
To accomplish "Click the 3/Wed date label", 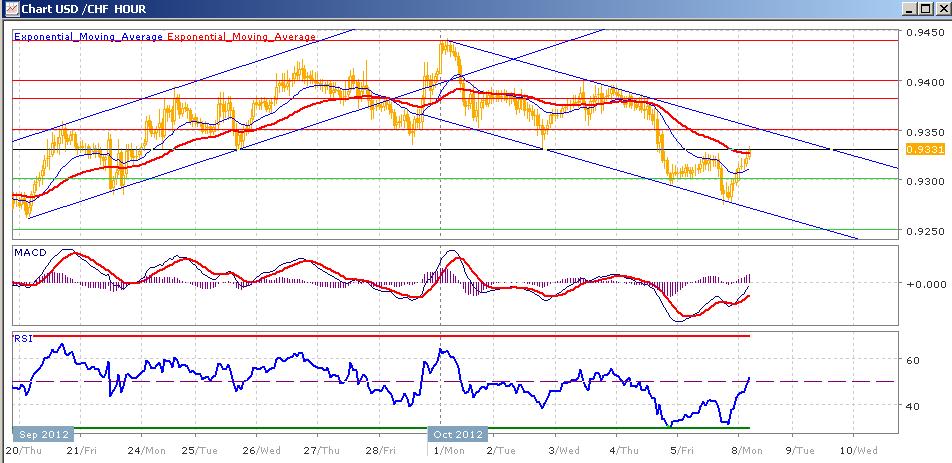I will click(x=563, y=450).
